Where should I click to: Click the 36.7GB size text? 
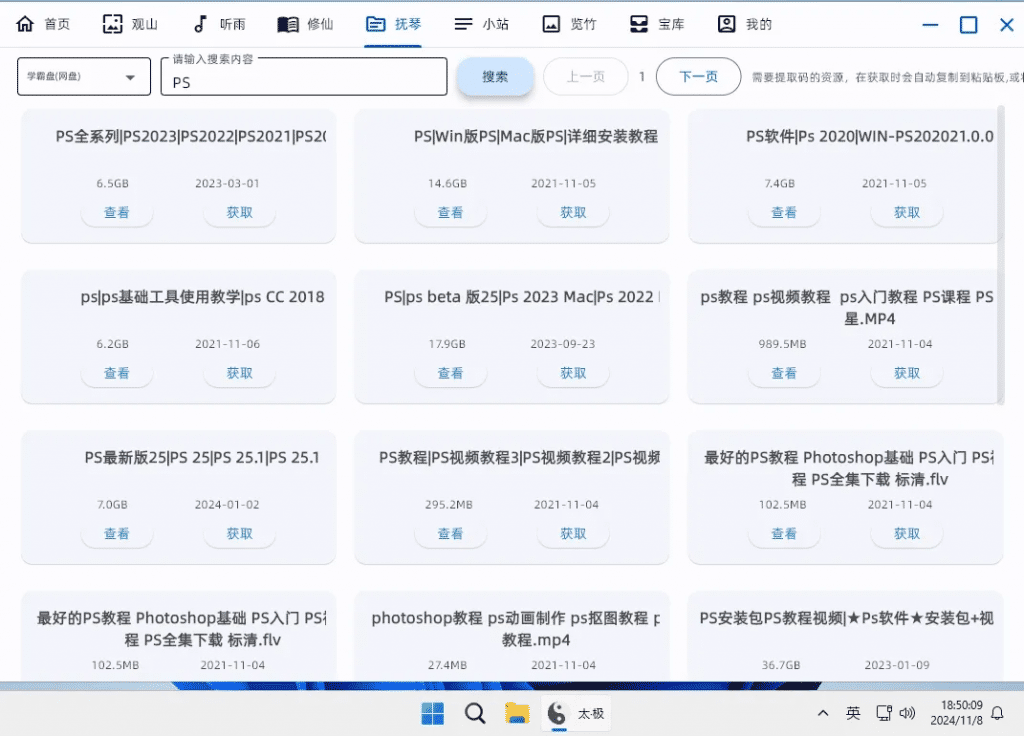pos(780,665)
